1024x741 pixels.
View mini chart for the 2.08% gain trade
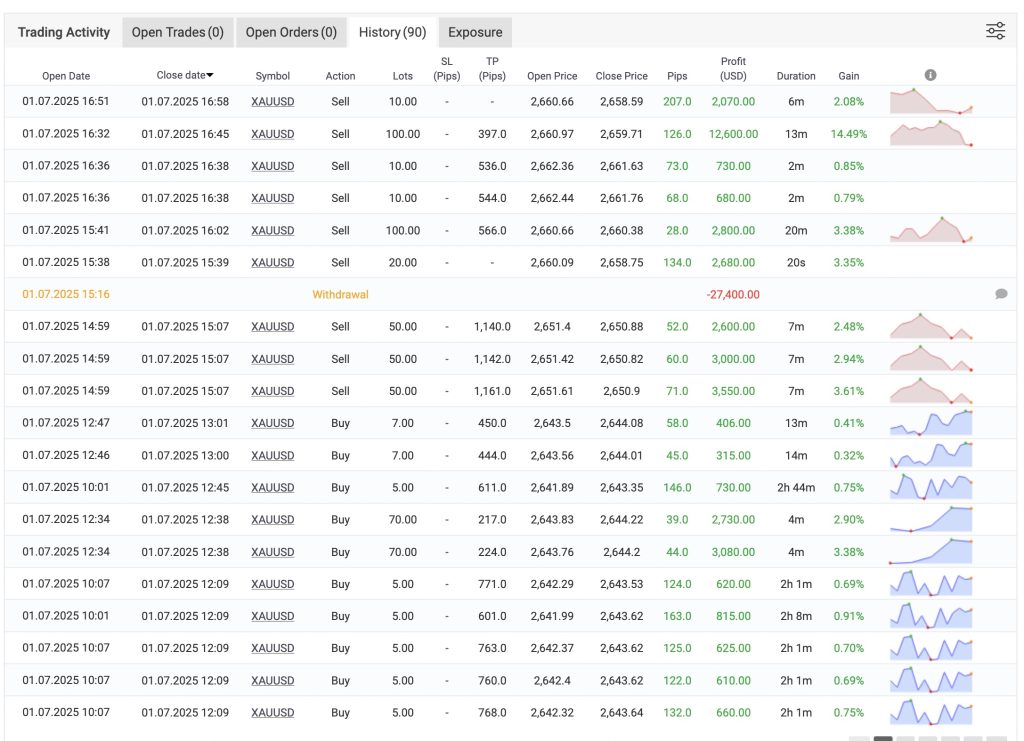point(931,101)
